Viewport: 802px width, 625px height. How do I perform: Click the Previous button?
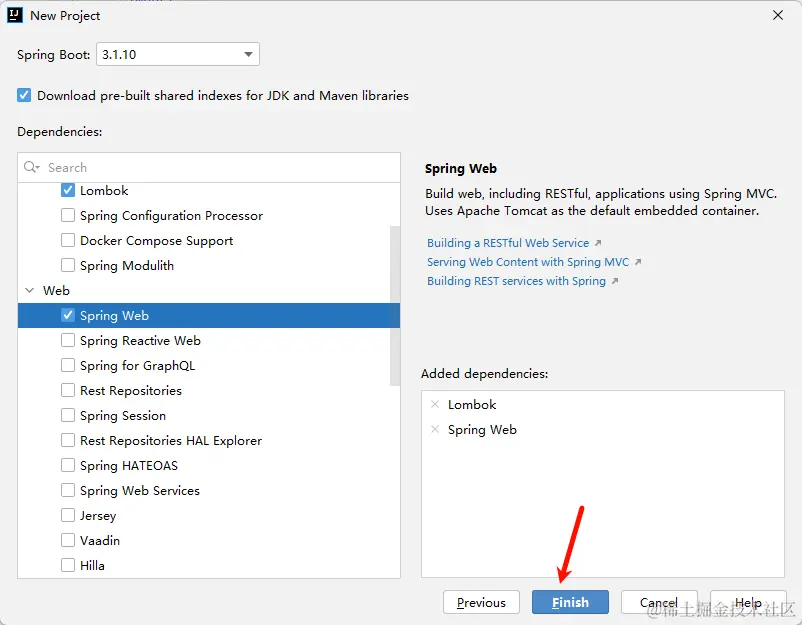coord(481,602)
